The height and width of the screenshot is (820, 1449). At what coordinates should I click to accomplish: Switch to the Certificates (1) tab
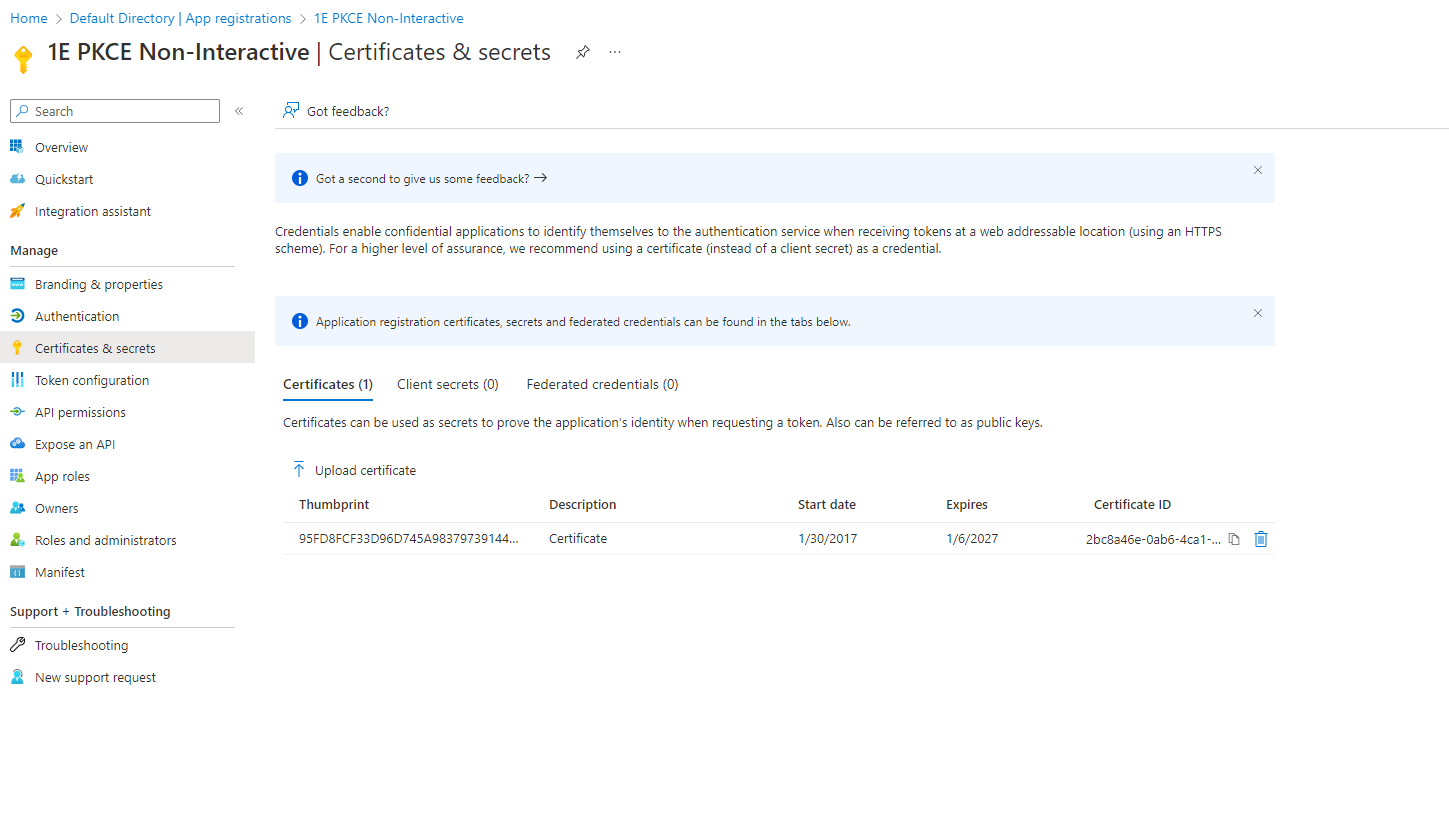point(328,384)
